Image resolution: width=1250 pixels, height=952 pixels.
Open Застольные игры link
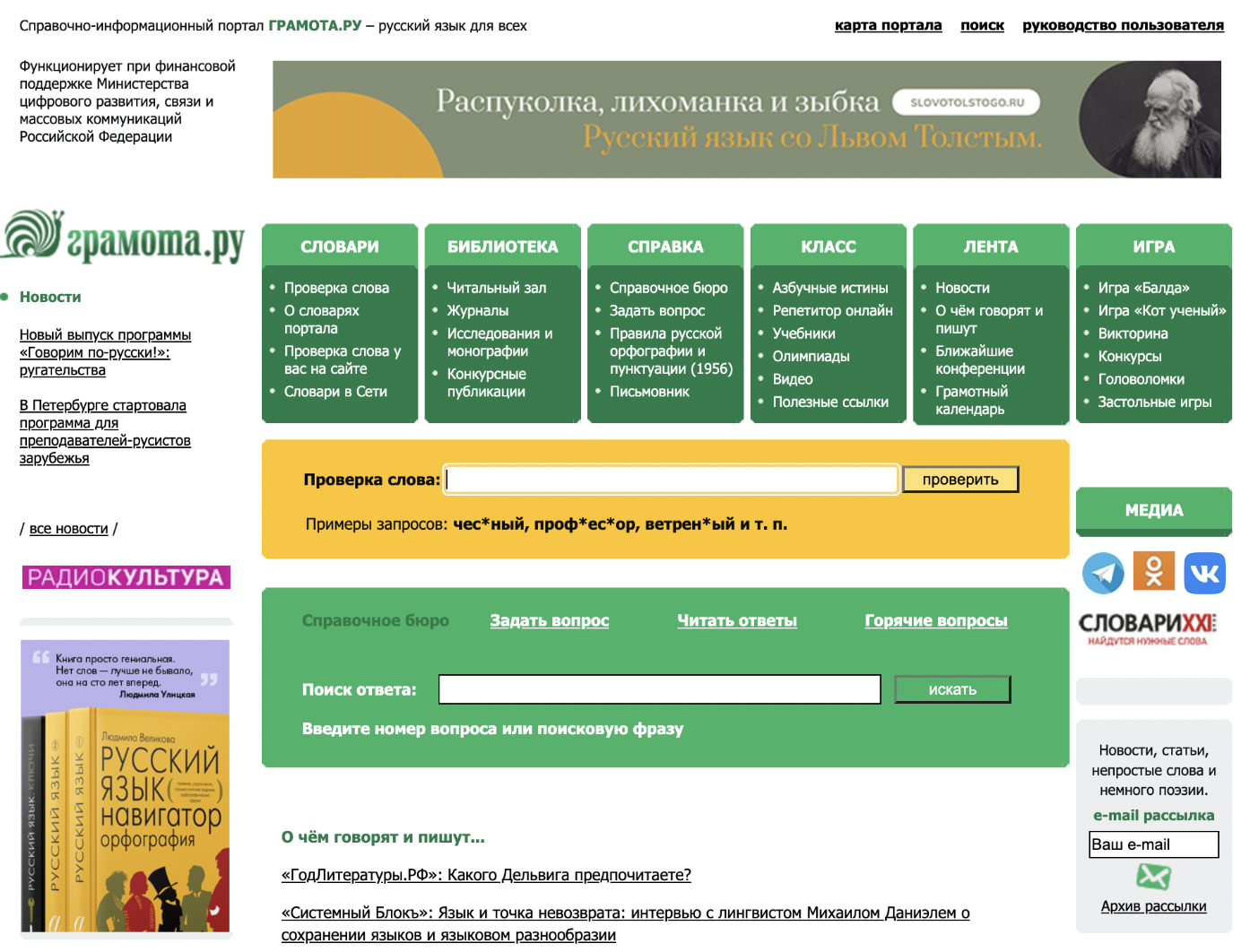coord(1155,402)
